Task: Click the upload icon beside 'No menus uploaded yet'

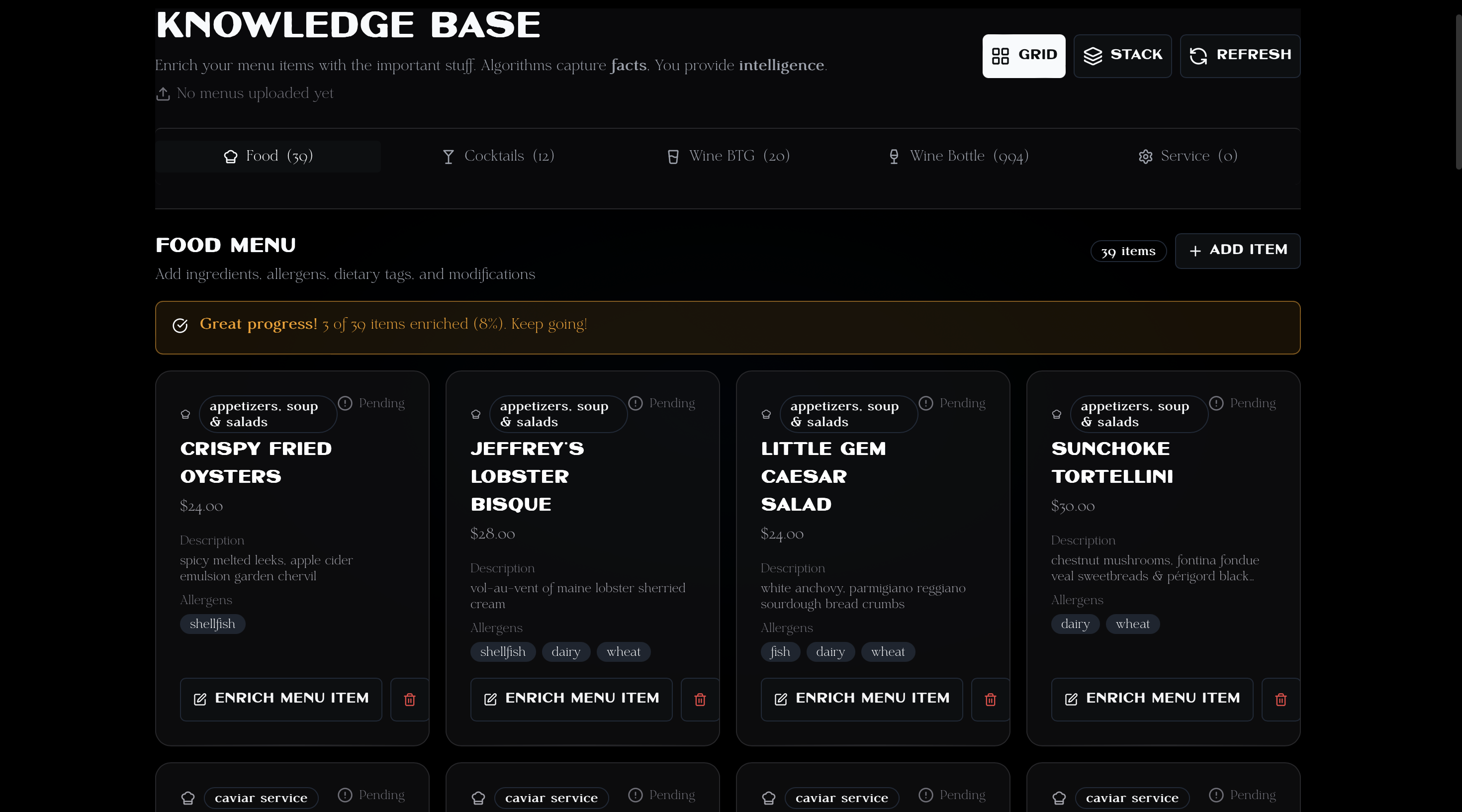Action: tap(164, 93)
